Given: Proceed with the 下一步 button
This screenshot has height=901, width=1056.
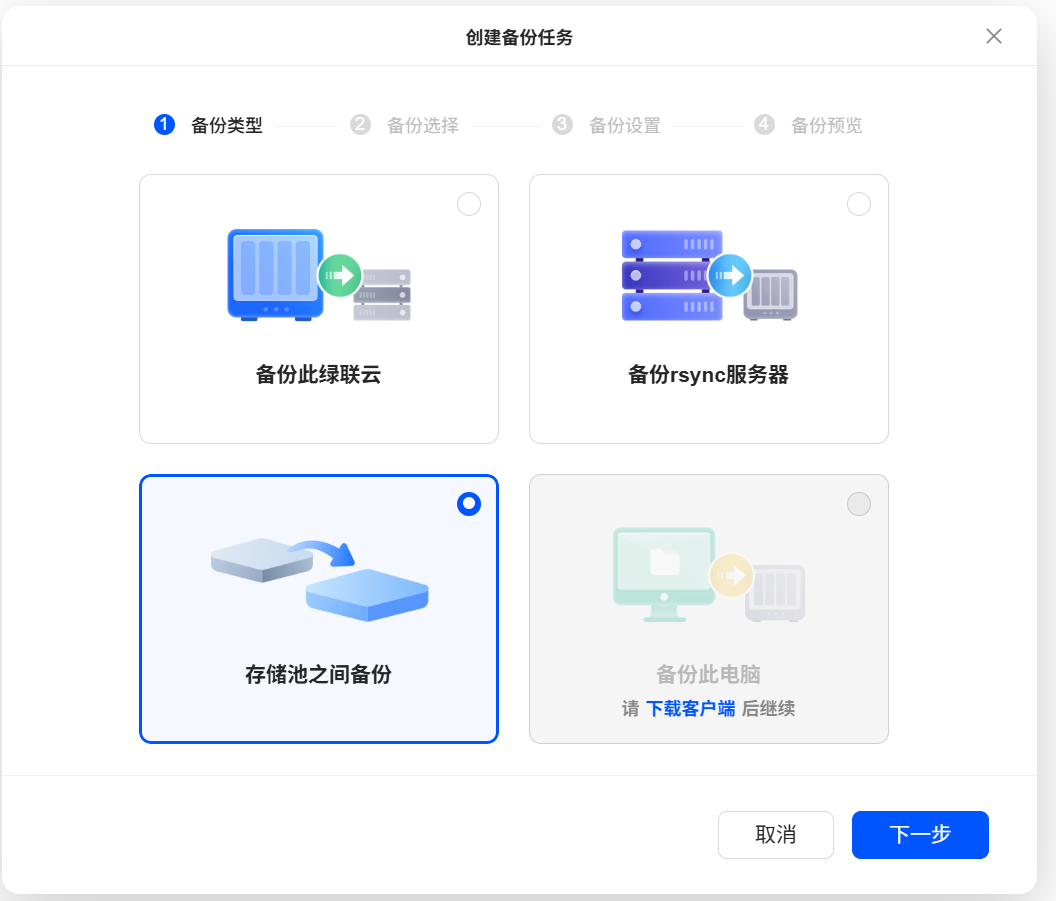Looking at the screenshot, I should pyautogui.click(x=920, y=835).
